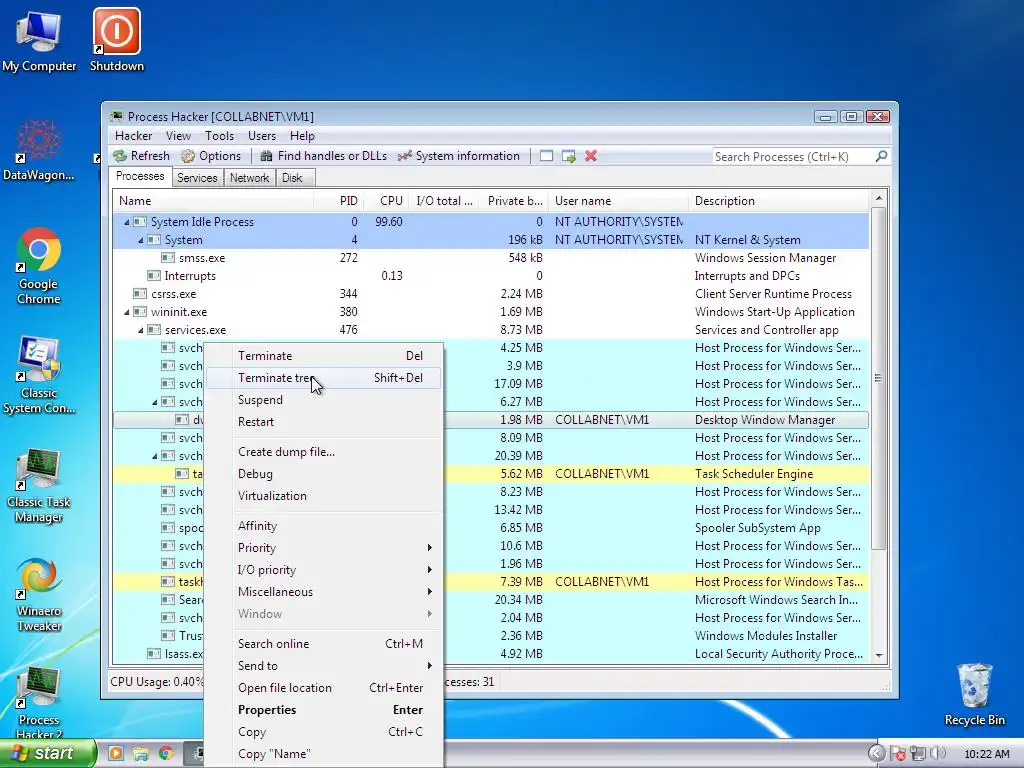This screenshot has height=768, width=1024.
Task: Choose Search online in the context menu
Action: click(x=324, y=644)
